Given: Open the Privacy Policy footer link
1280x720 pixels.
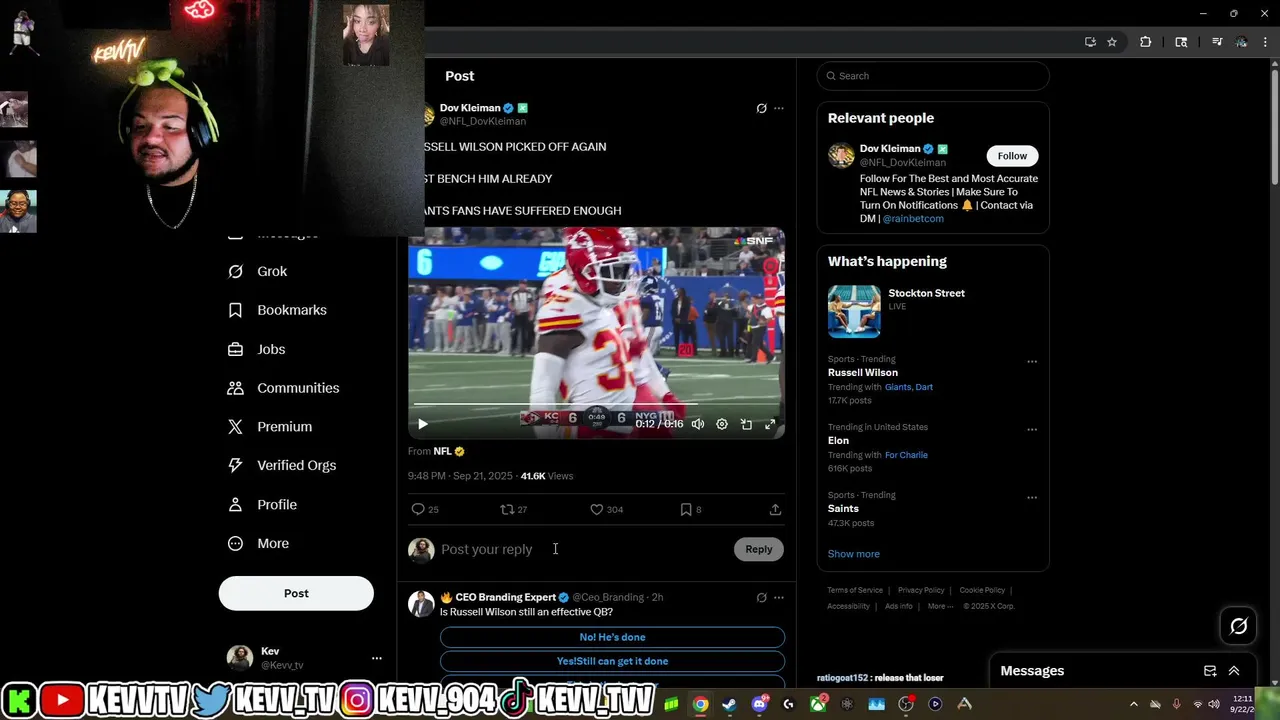Looking at the screenshot, I should (921, 590).
